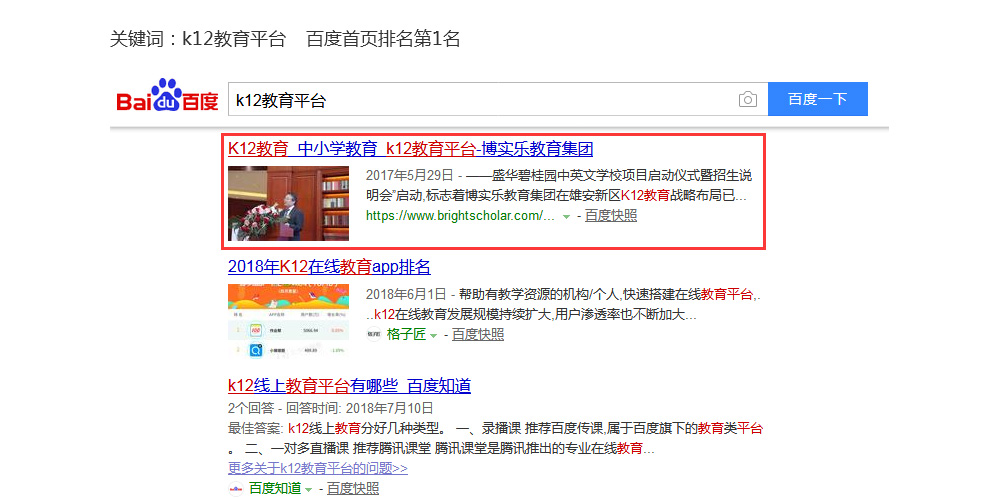Open 2018年K12在线教育app排名 result title
The width and height of the screenshot is (1000, 502).
(x=329, y=267)
